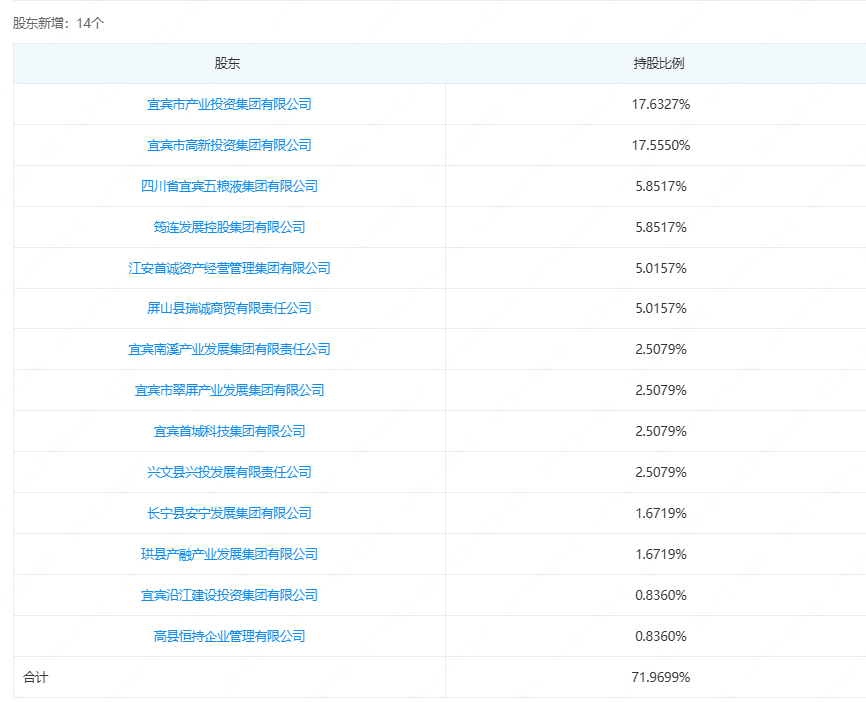
Task: Select the 17.6327% shareholding value
Action: click(x=661, y=104)
